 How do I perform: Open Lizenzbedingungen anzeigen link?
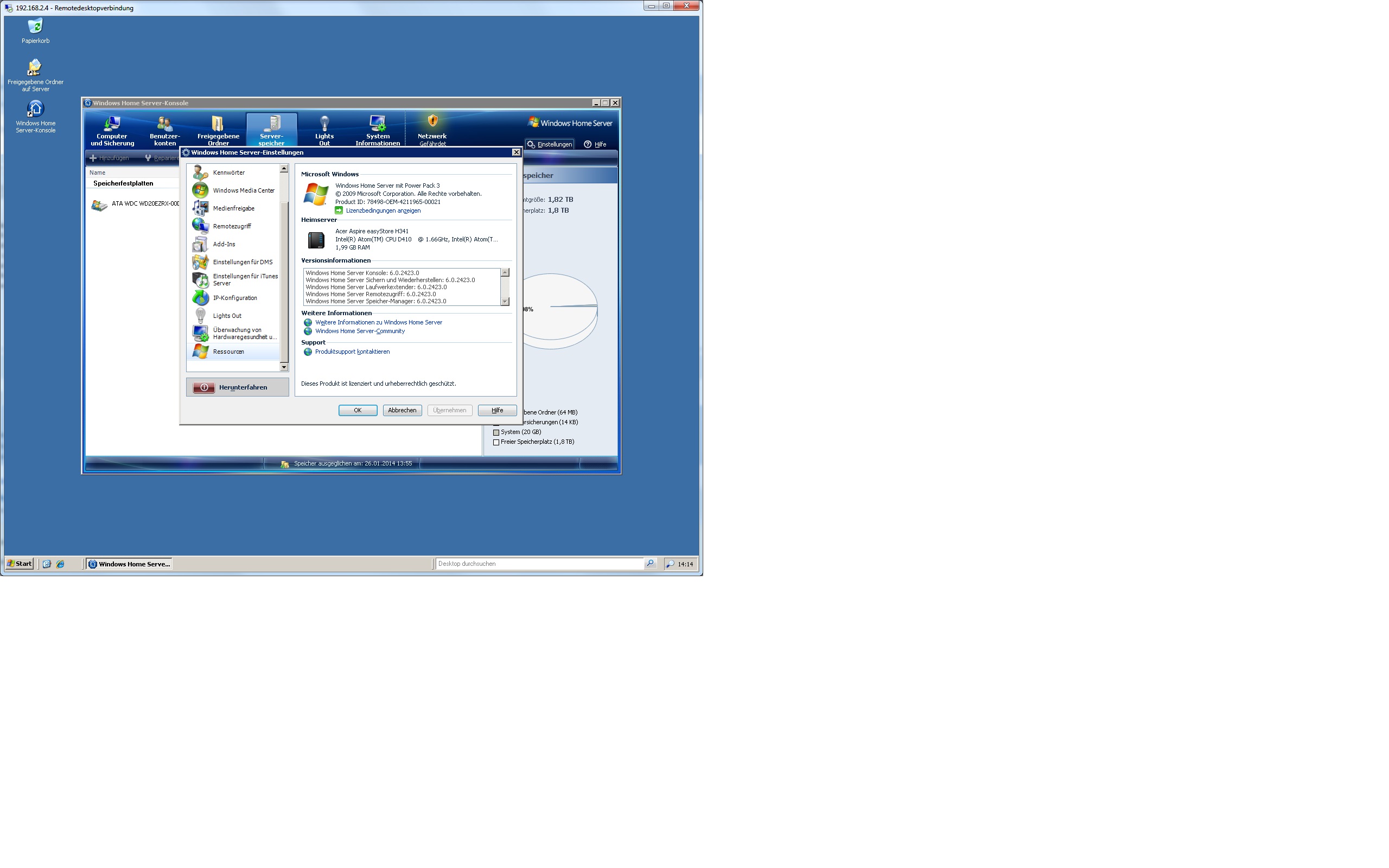[x=383, y=210]
